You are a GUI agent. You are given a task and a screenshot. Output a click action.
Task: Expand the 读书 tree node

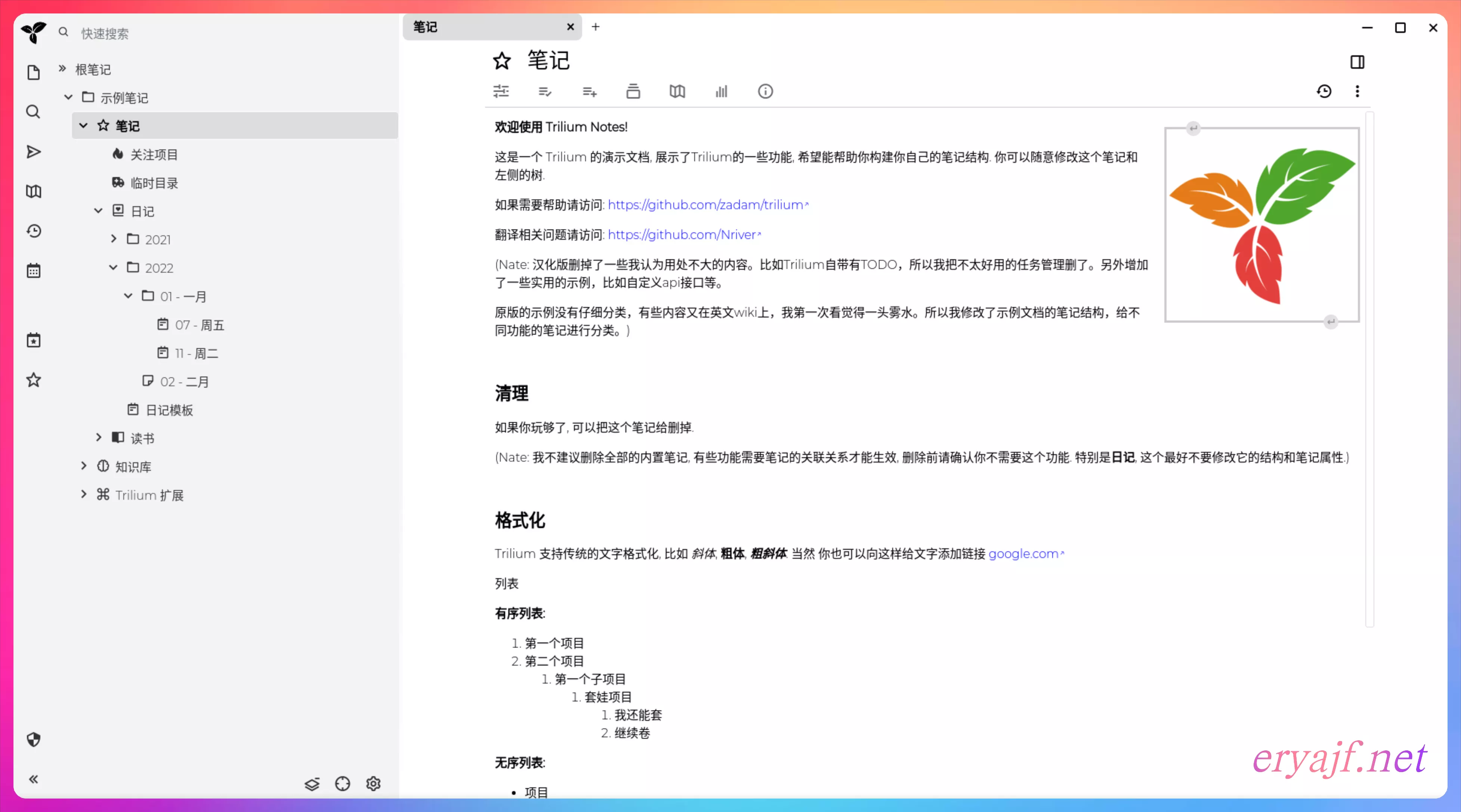[x=98, y=437]
